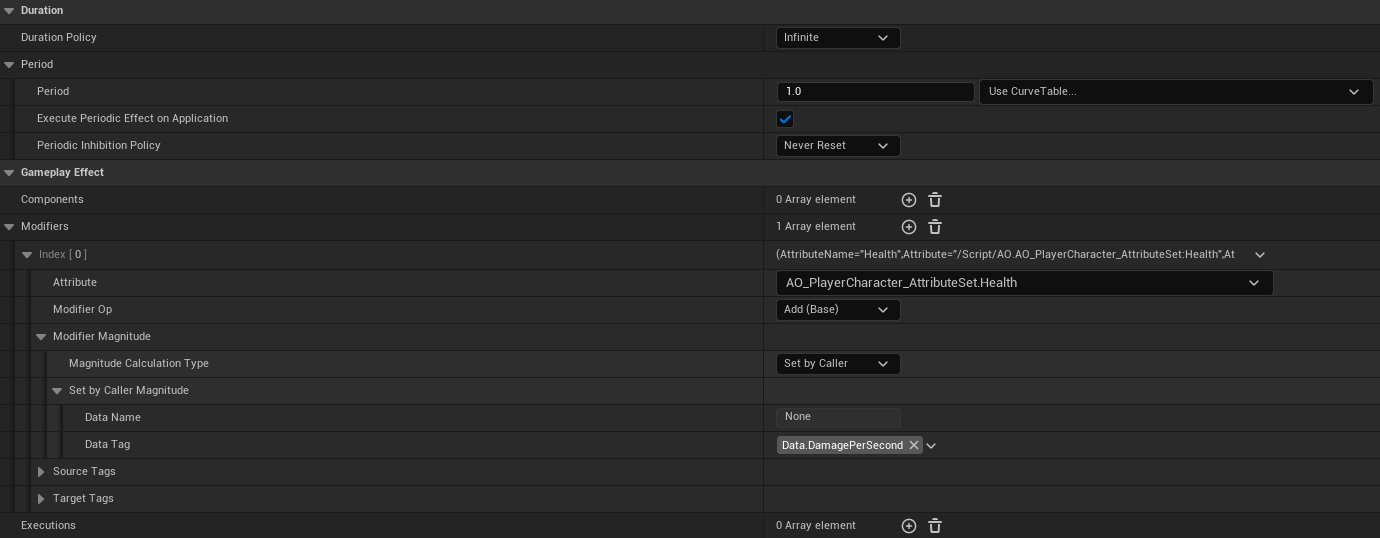
Task: Collapse the Modifier Magnitude section
Action: coord(41,337)
